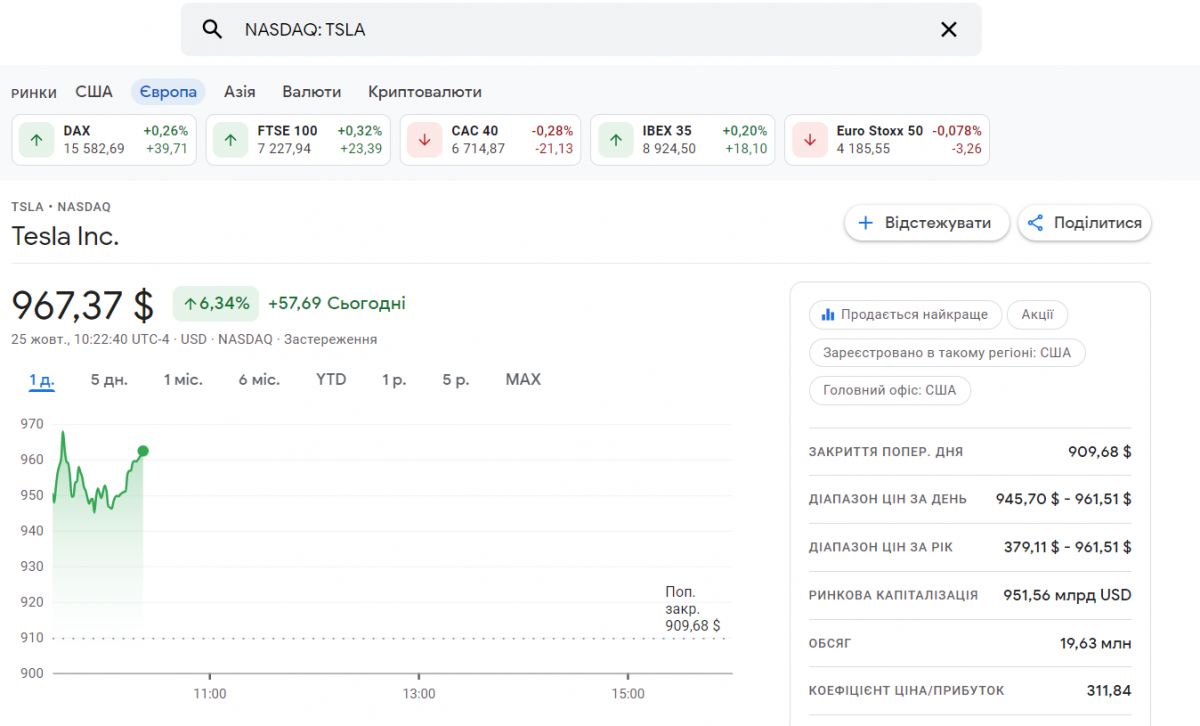This screenshot has width=1200, height=726.
Task: Select the MAX chart range
Action: coord(523,380)
